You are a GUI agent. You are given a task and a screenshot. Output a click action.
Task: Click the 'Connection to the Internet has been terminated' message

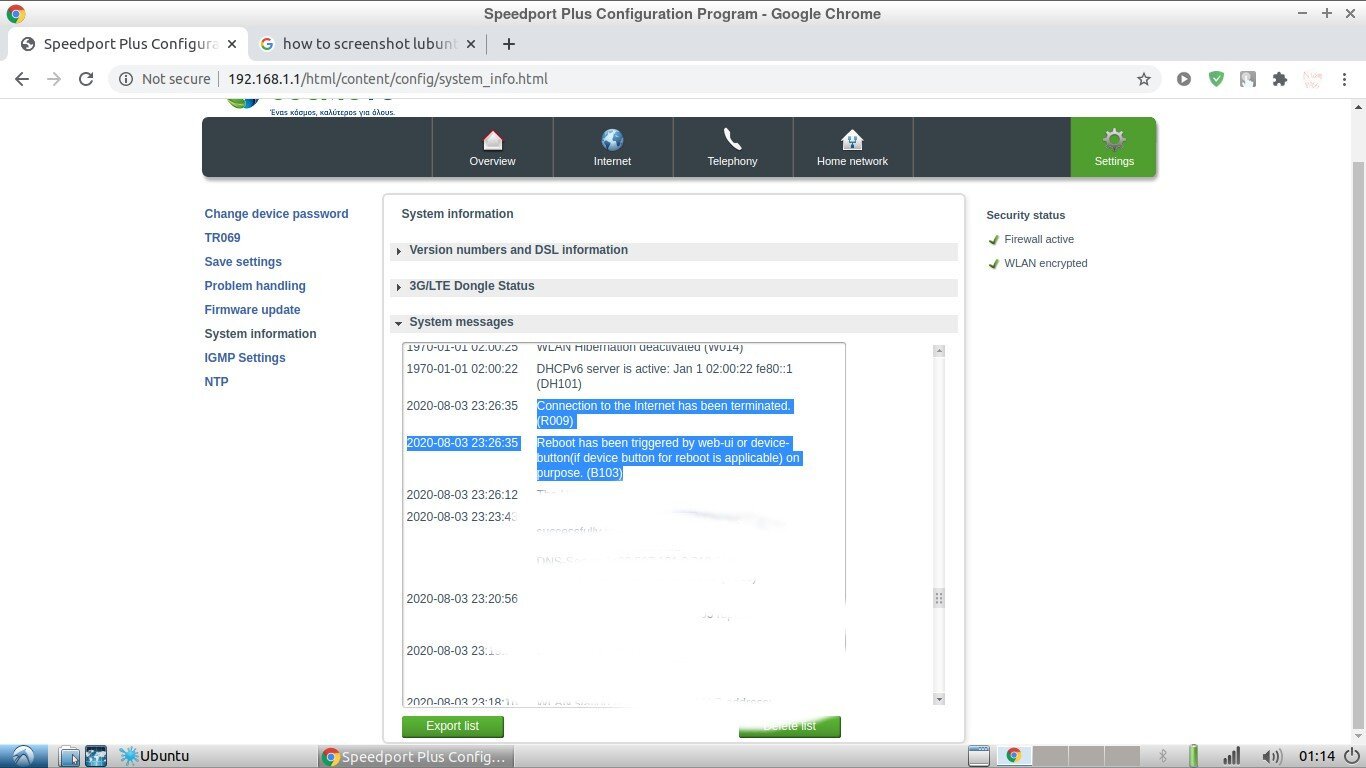pyautogui.click(x=664, y=413)
